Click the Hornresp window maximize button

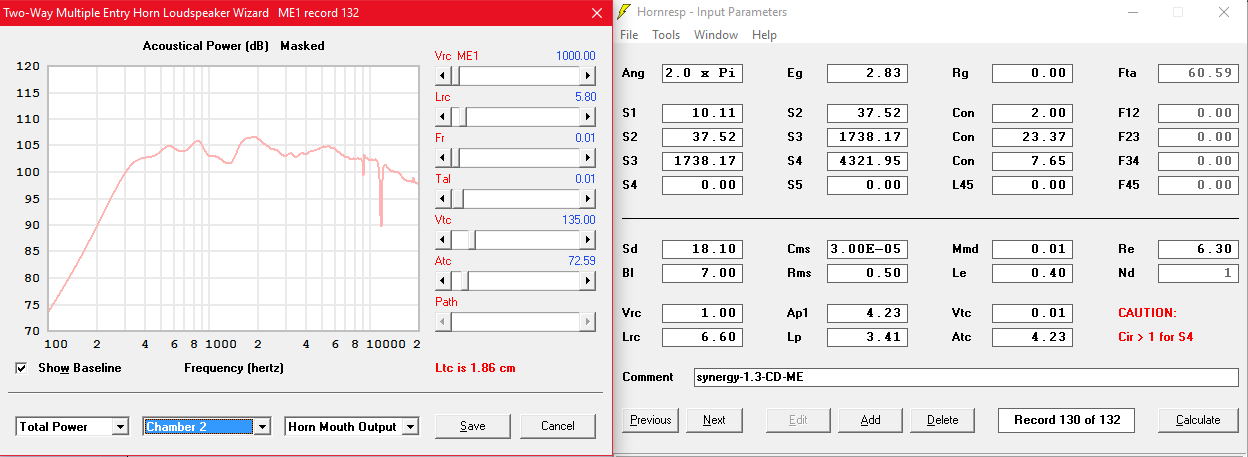coord(1177,12)
